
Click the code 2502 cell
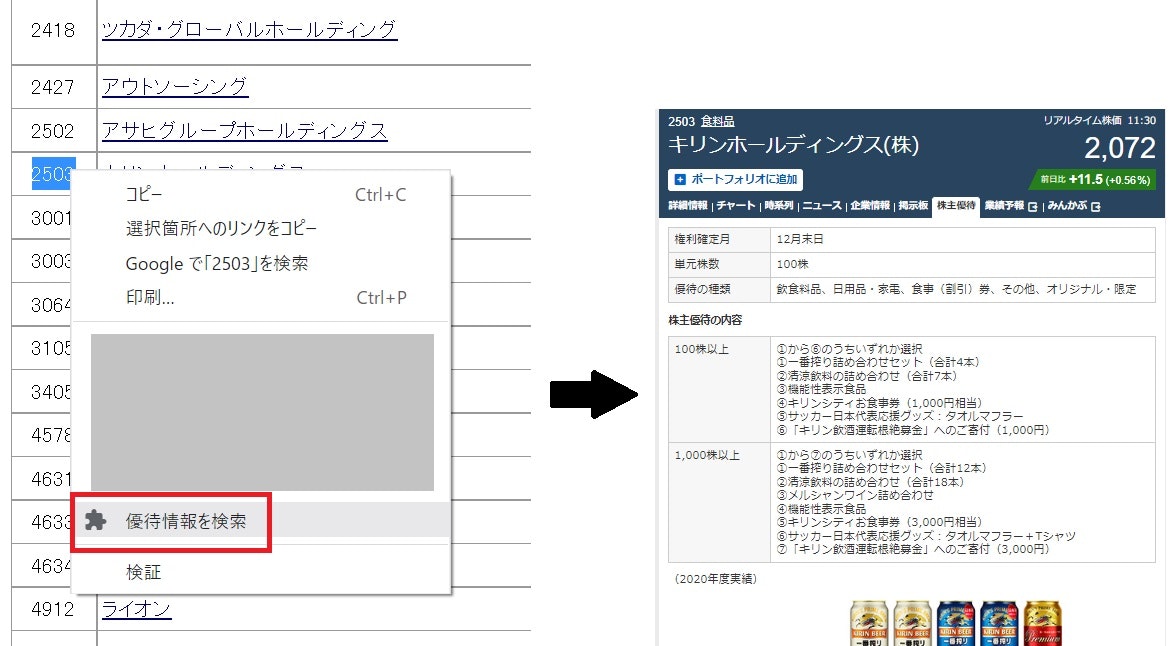53,131
